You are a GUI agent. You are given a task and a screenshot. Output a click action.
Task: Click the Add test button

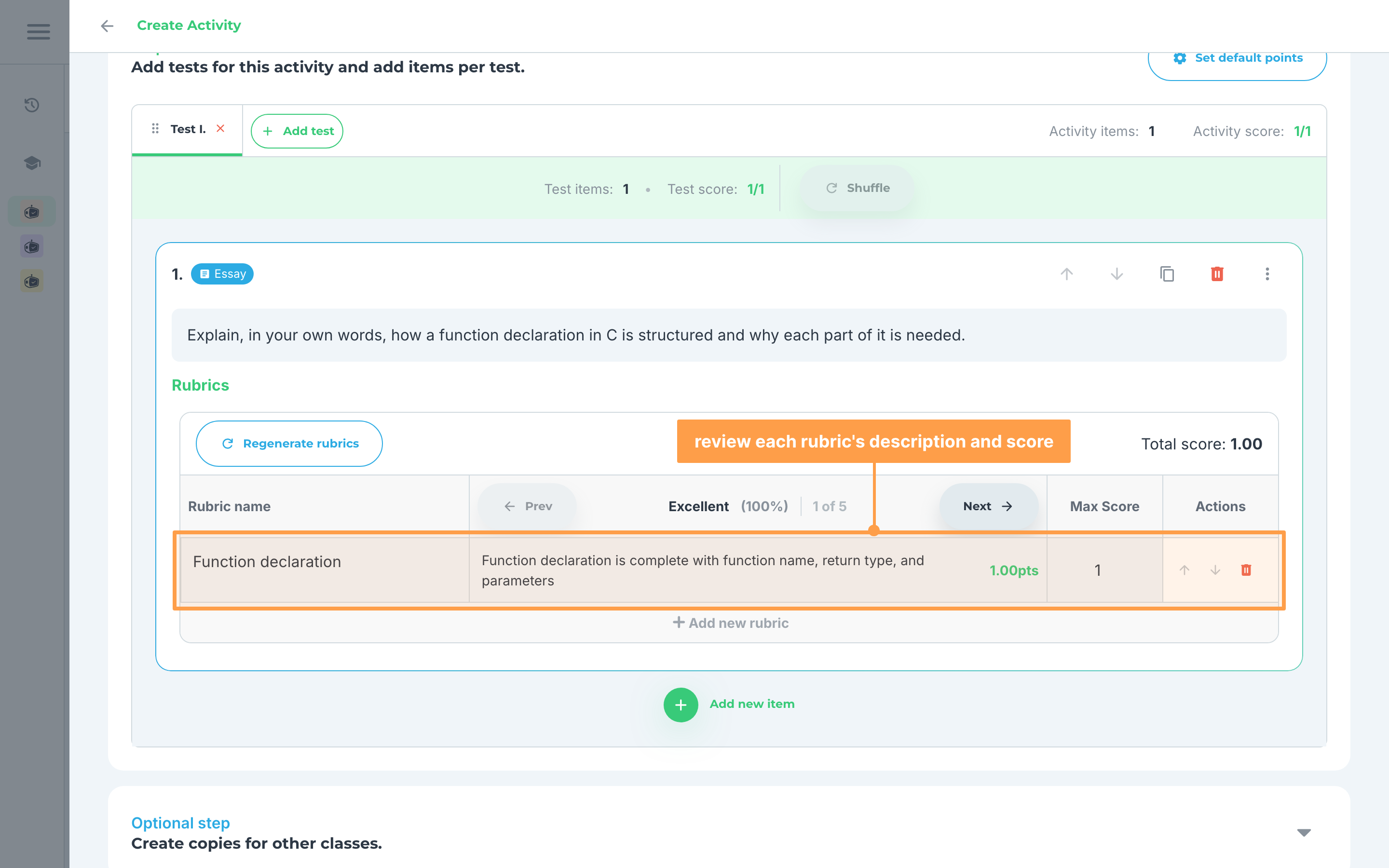(x=297, y=131)
